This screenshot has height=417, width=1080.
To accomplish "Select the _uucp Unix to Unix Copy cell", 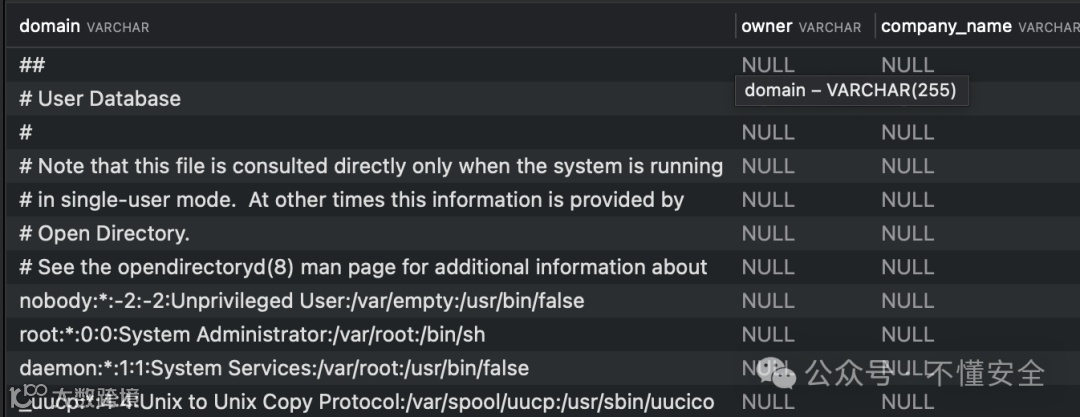I will point(367,402).
